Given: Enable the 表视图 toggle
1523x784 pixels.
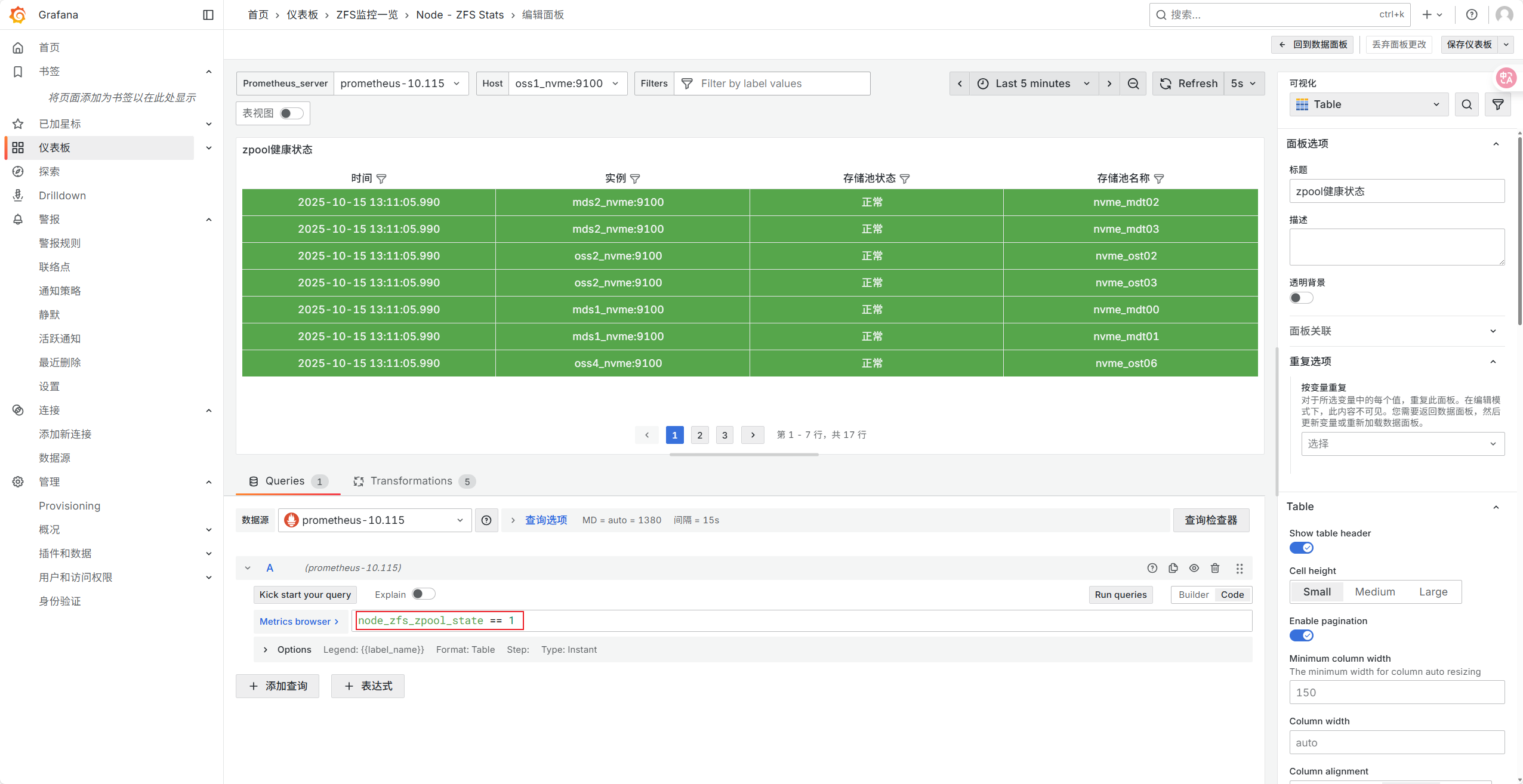Looking at the screenshot, I should [x=292, y=113].
